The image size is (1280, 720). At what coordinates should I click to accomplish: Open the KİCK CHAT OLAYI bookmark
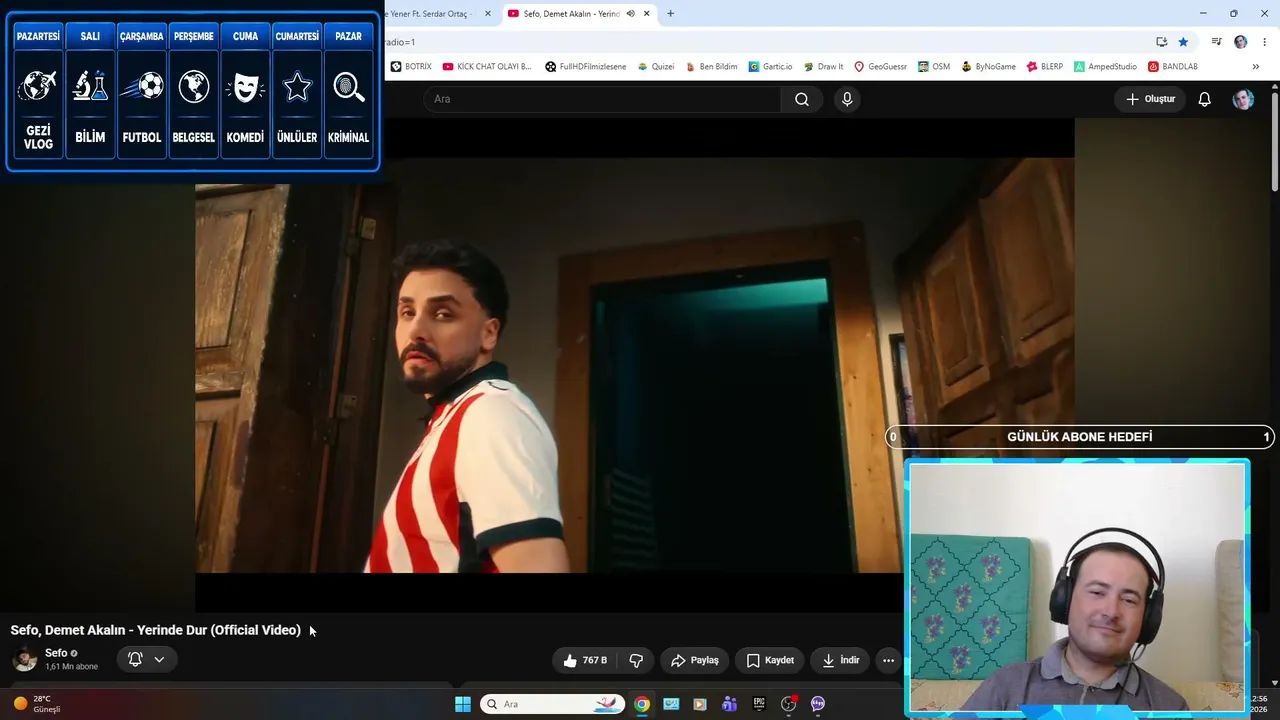pyautogui.click(x=487, y=67)
